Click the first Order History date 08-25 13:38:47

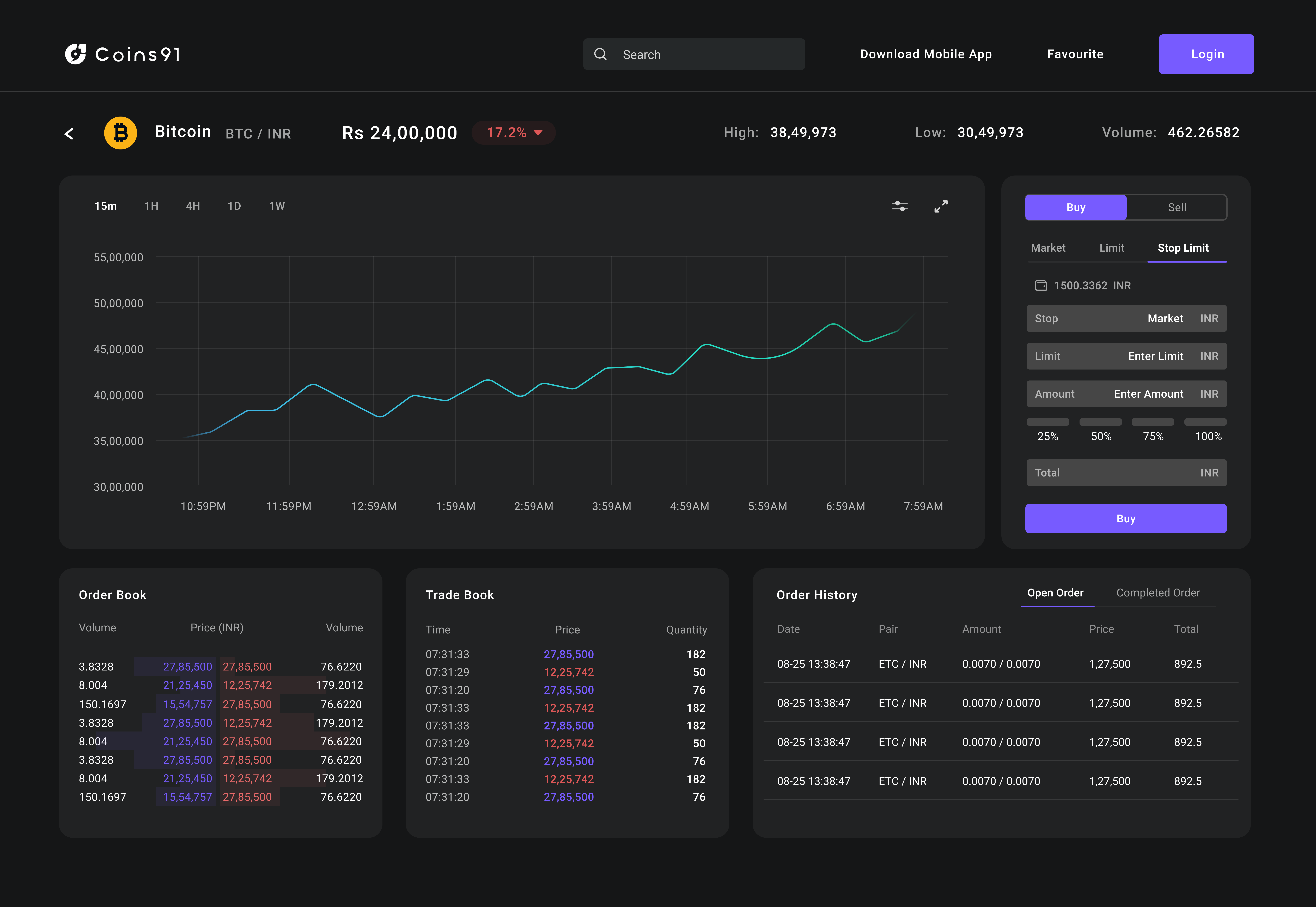click(x=814, y=664)
